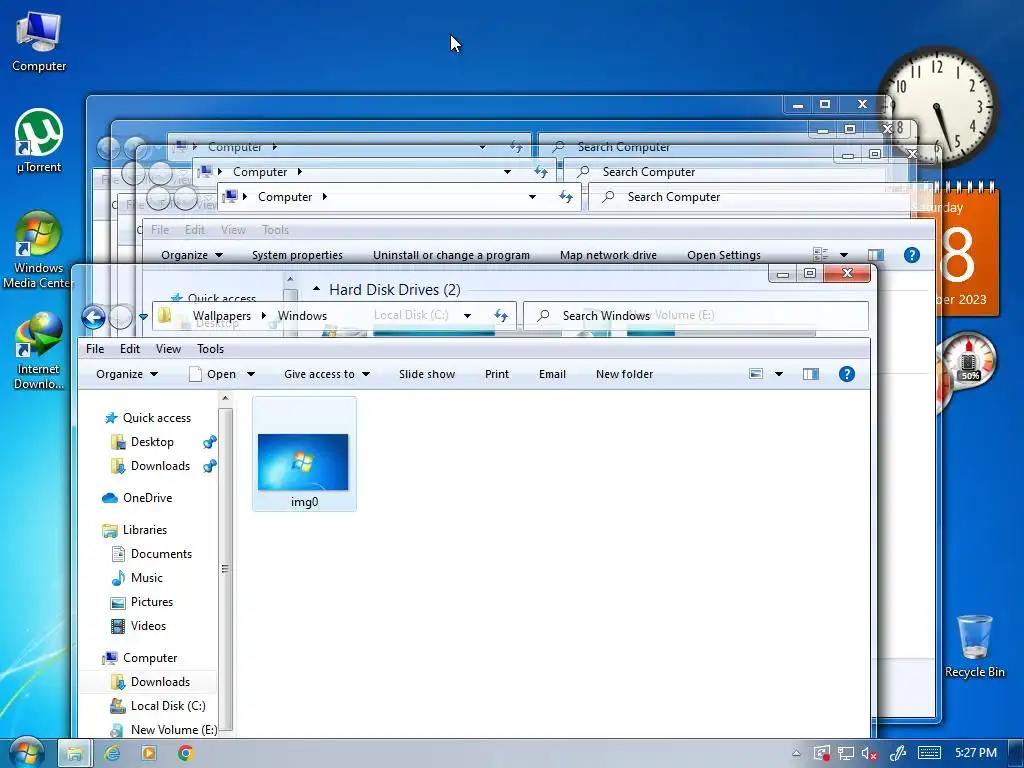
Task: Create a New folder from toolbar
Action: (x=624, y=374)
